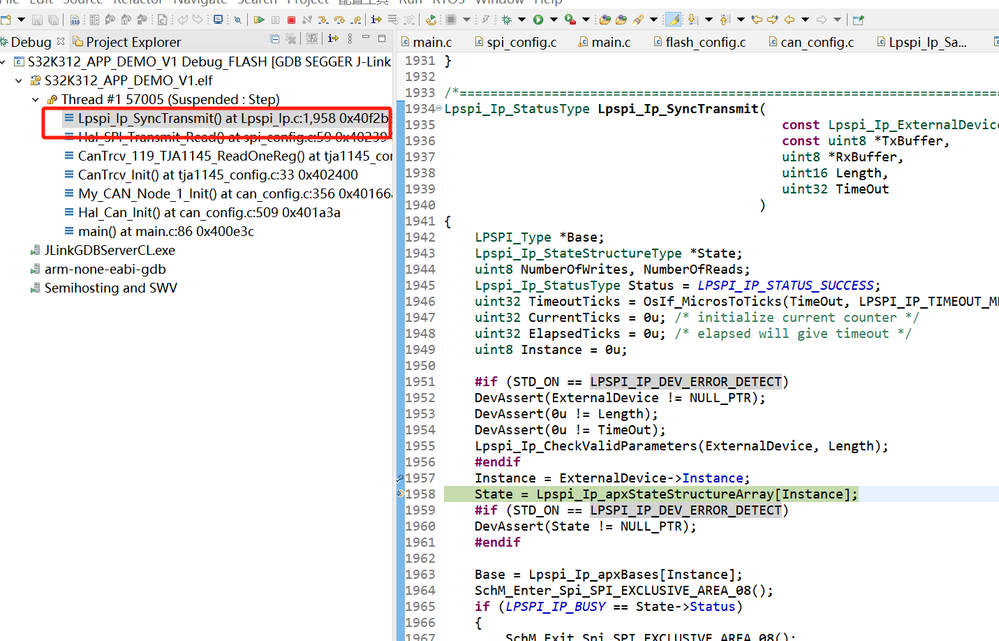This screenshot has width=999, height=641.
Task: Go to next annotation
Action: 692,20
